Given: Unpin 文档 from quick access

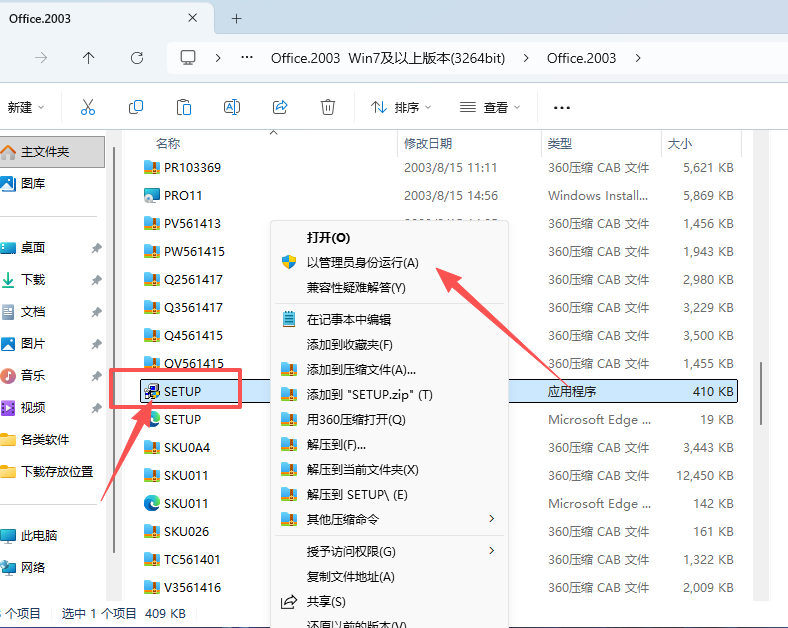Looking at the screenshot, I should (96, 312).
